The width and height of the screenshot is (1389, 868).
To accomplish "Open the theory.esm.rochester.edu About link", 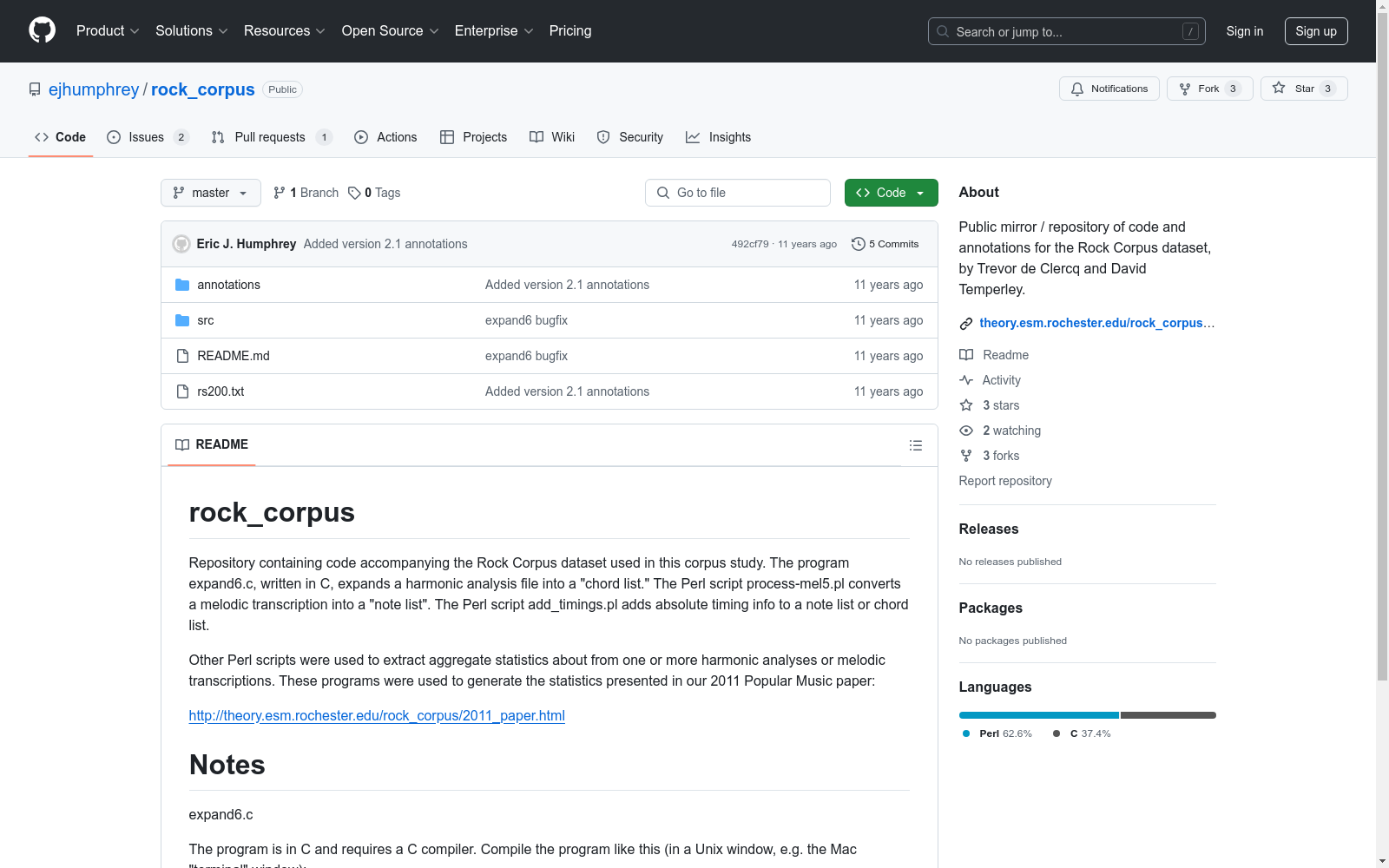I will click(1097, 323).
